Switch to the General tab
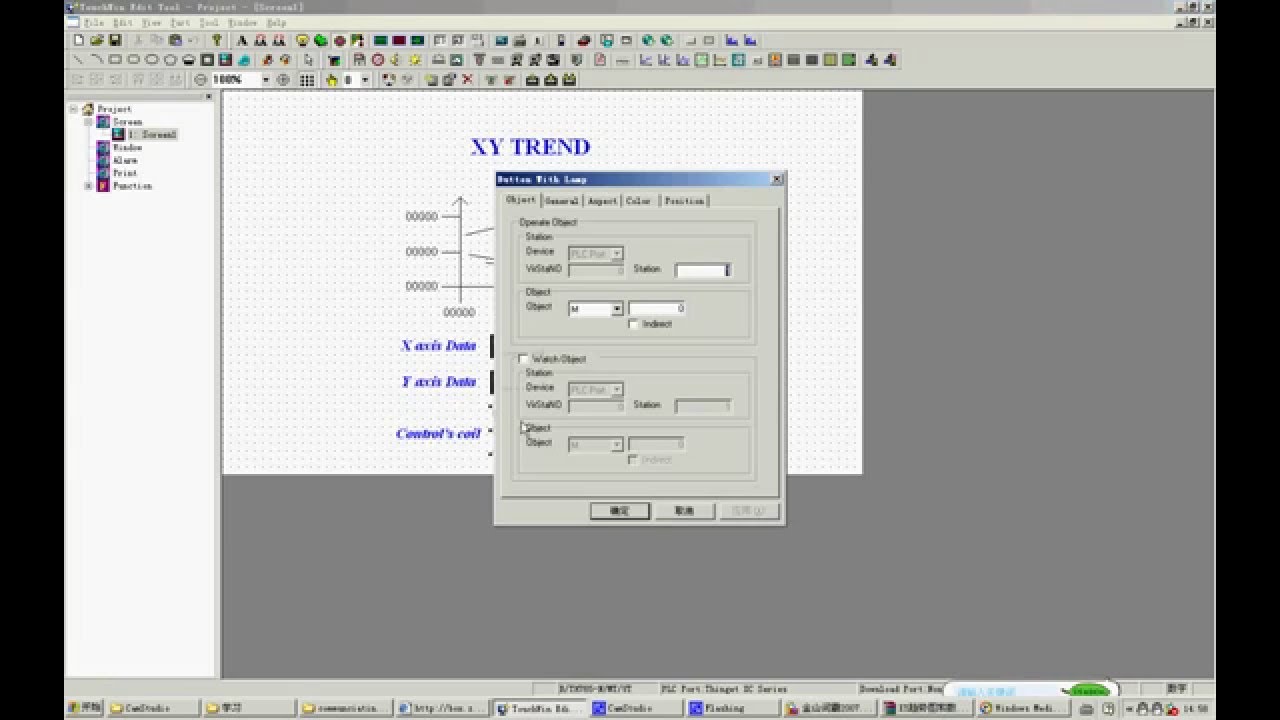Screen dimensions: 1280x720 561,201
